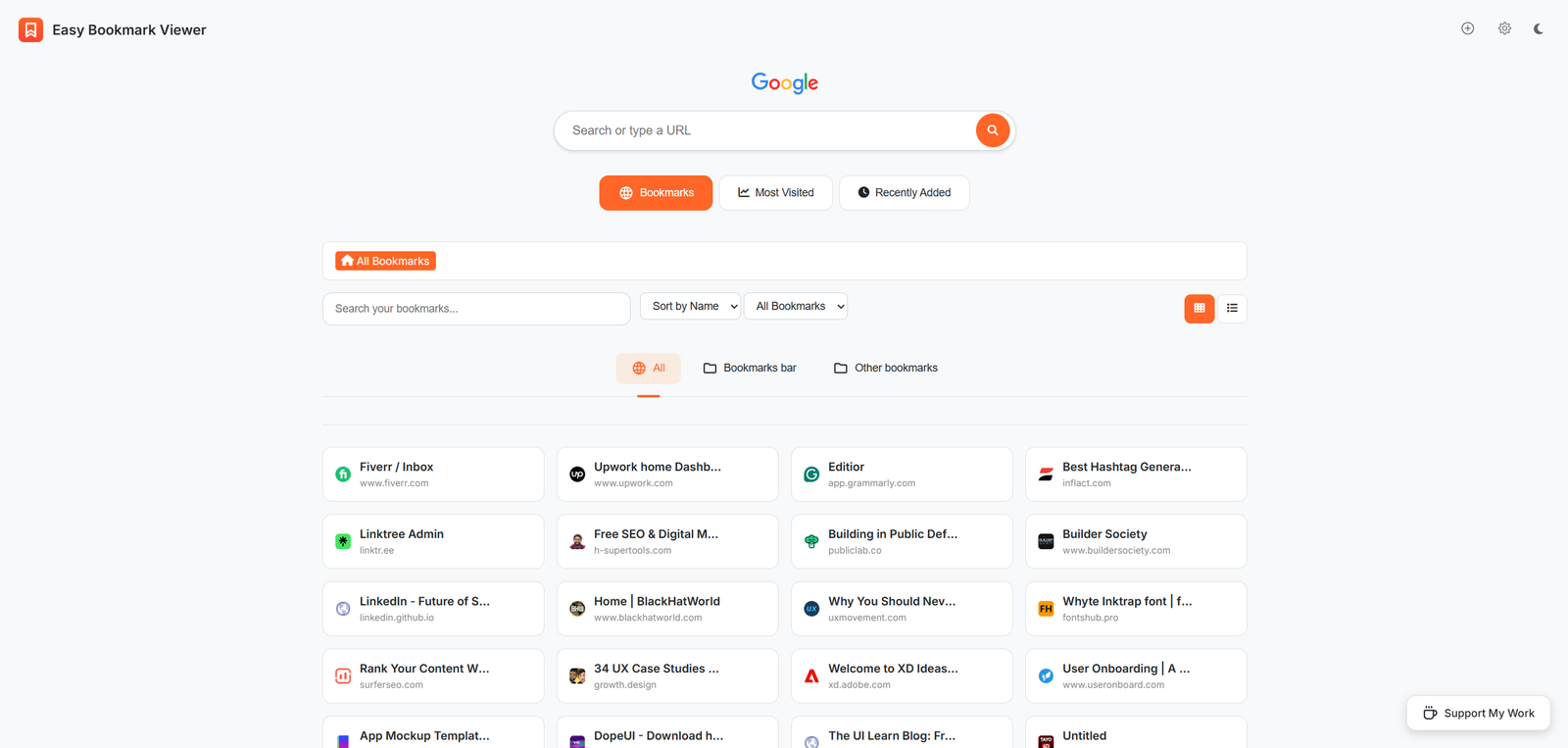
Task: Open the Linktree Admin bookmark title
Action: coord(402,534)
